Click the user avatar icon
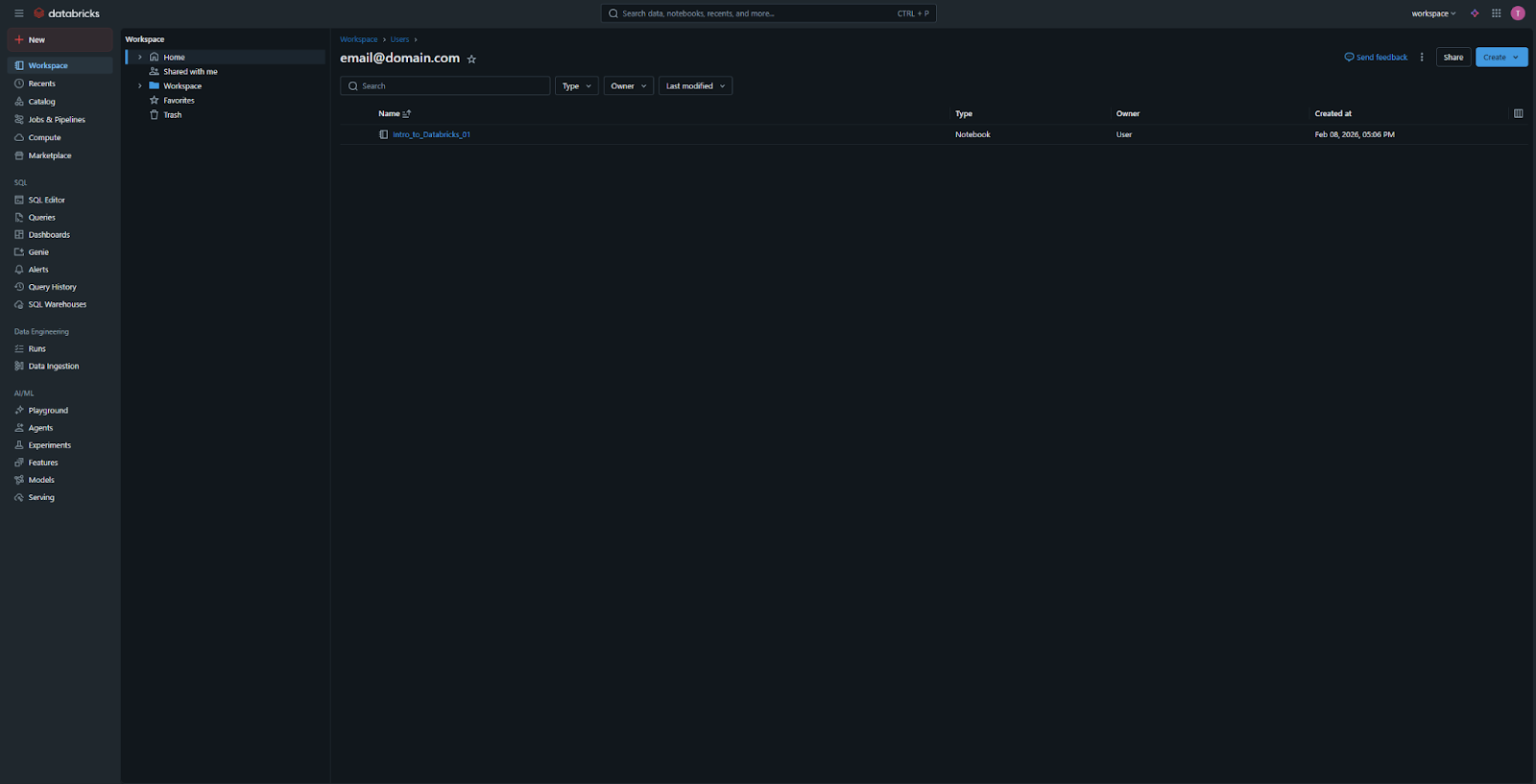The image size is (1536, 784). pyautogui.click(x=1518, y=13)
